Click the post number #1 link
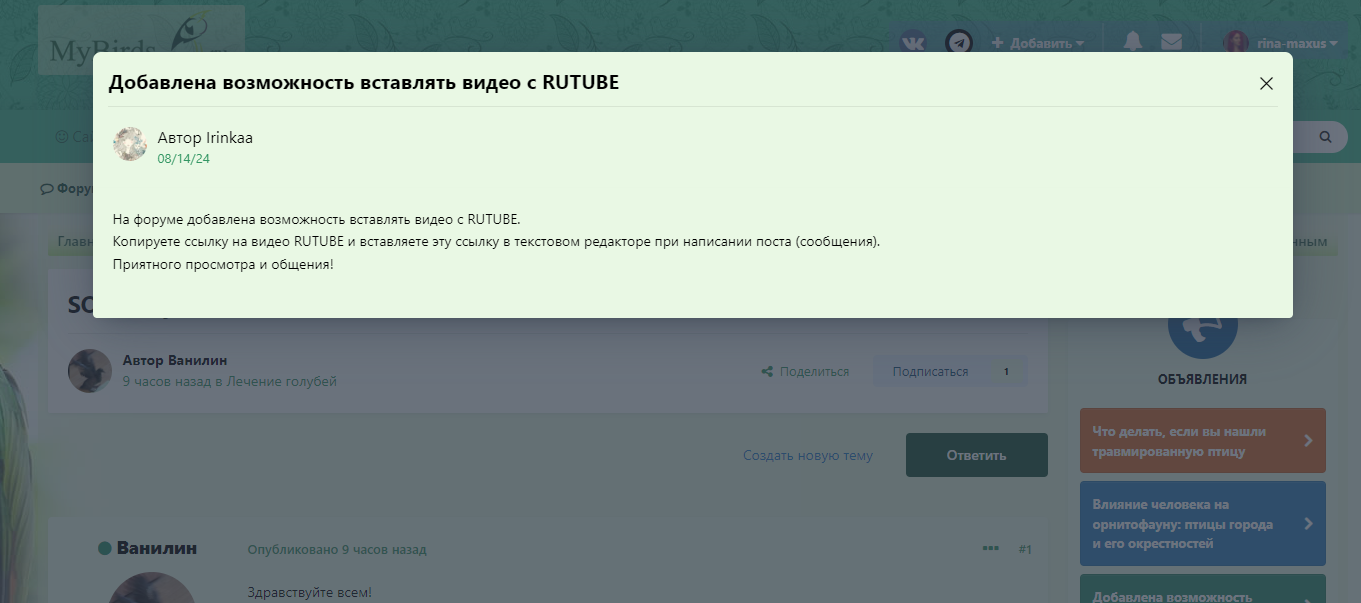The height and width of the screenshot is (603, 1361). click(1025, 549)
